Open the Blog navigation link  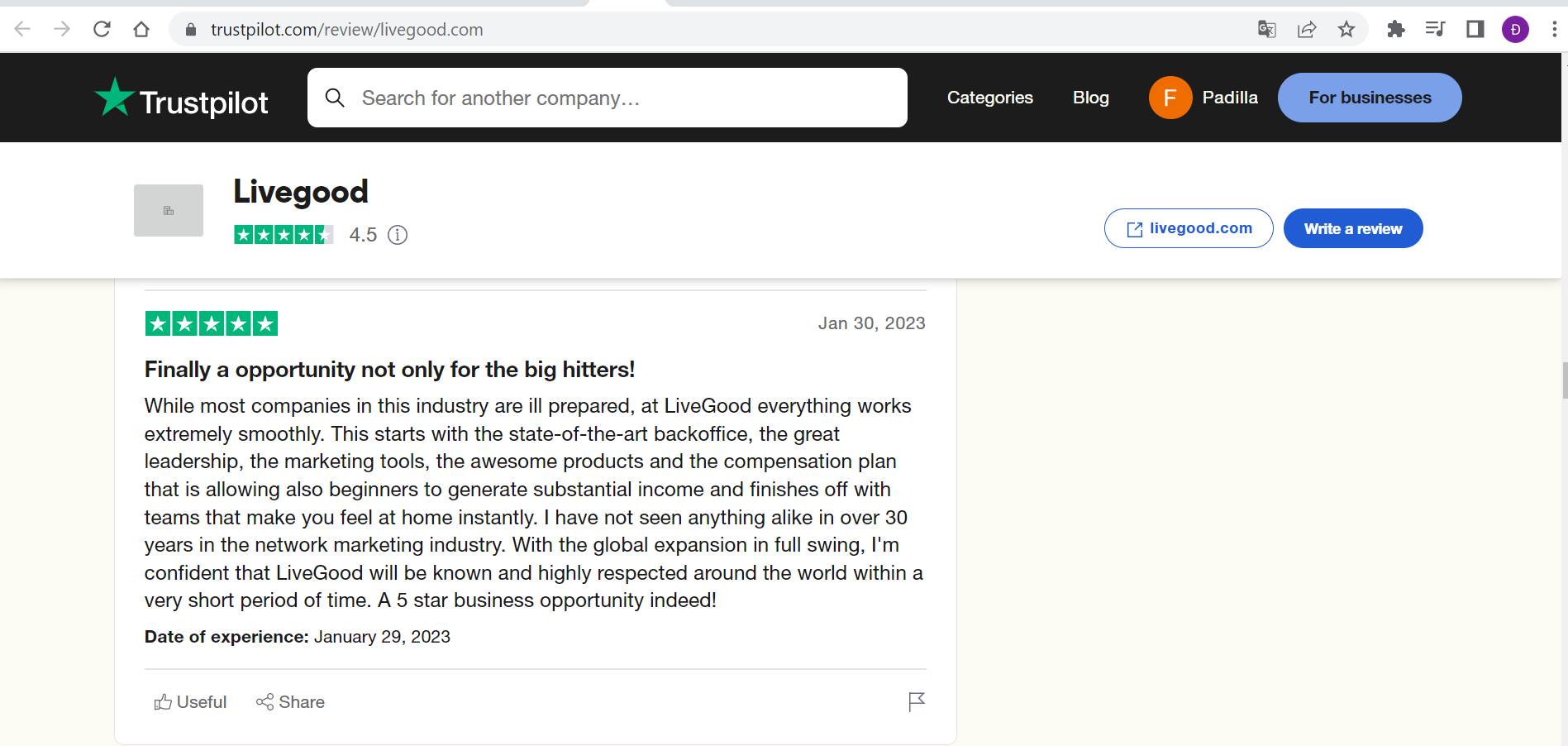click(1091, 98)
